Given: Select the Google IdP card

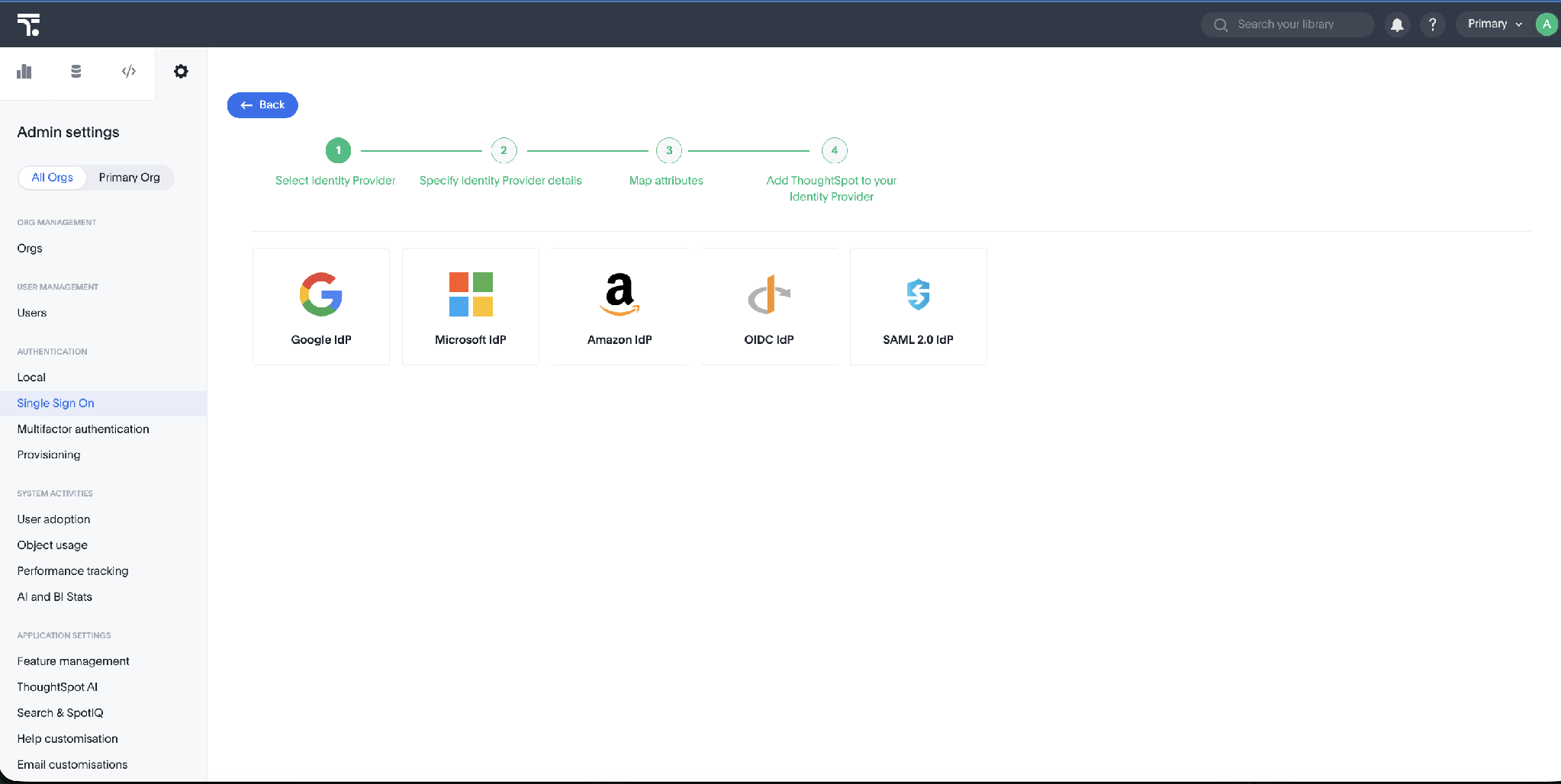Looking at the screenshot, I should coord(321,307).
